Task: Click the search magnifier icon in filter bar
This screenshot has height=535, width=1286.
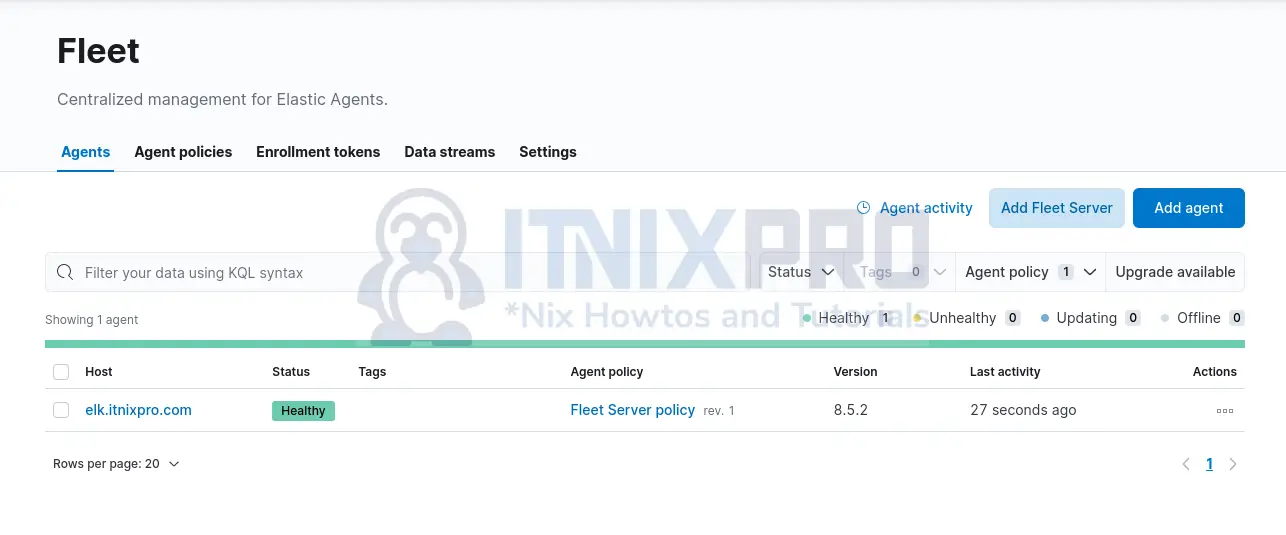Action: (x=65, y=272)
